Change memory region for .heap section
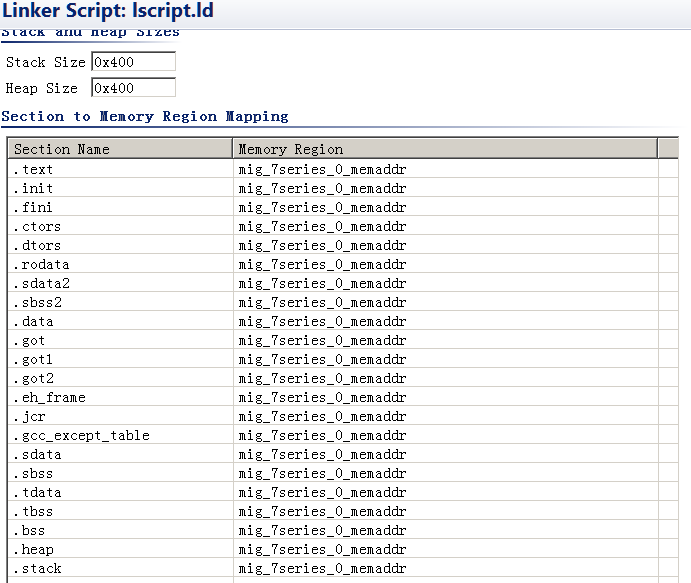 pos(446,549)
